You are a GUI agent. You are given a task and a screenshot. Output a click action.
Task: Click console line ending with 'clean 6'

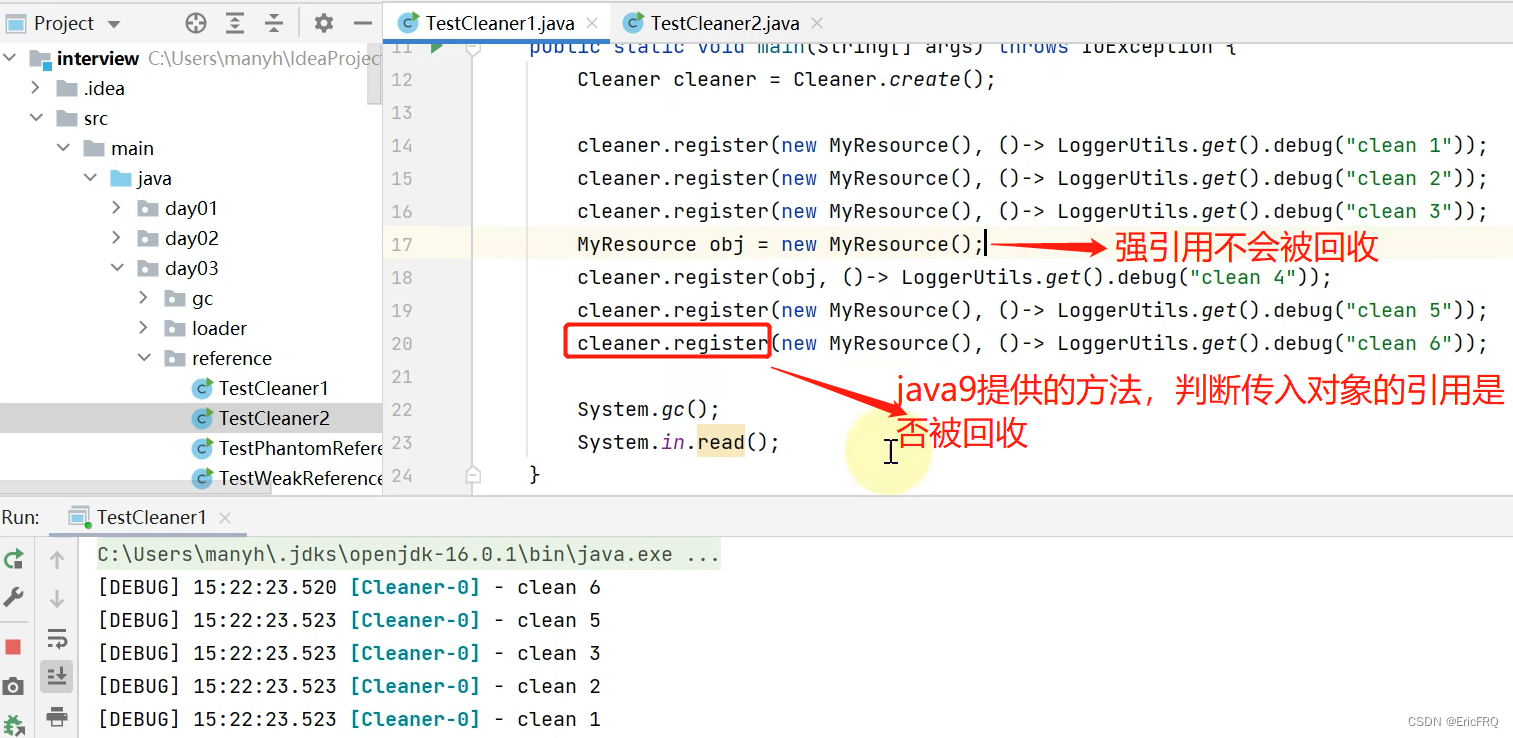[349, 587]
